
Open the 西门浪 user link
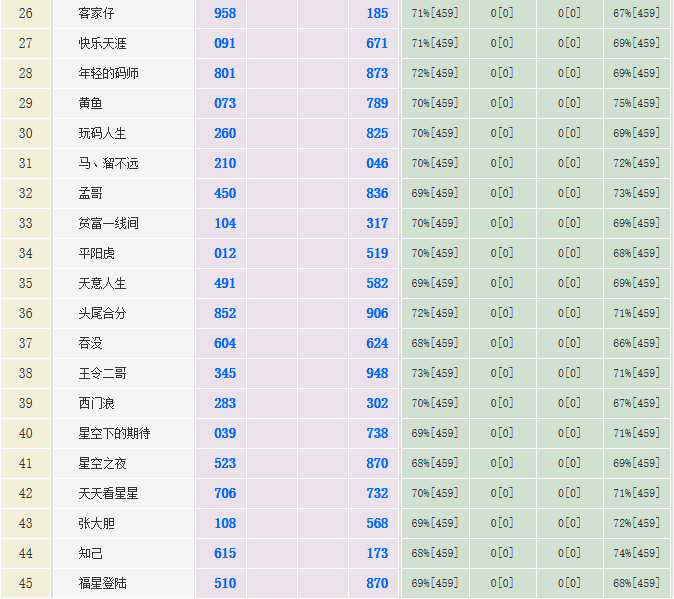(x=97, y=403)
